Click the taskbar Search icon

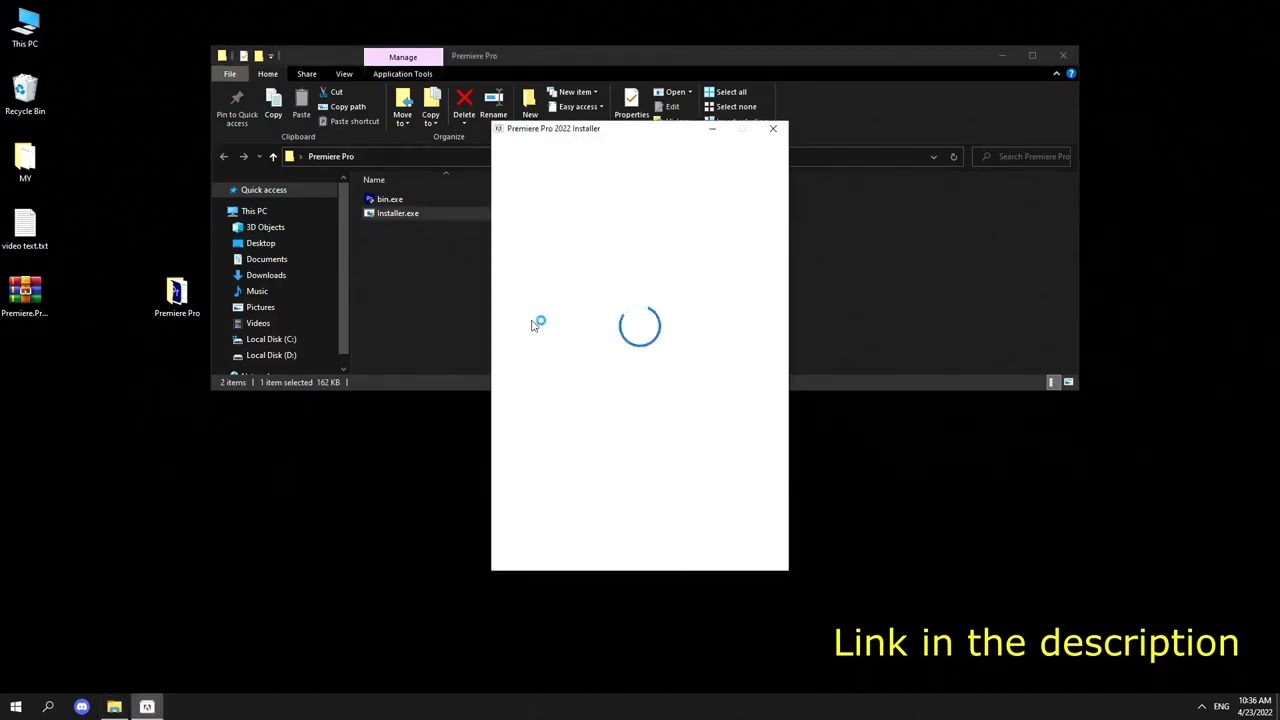pyautogui.click(x=48, y=707)
